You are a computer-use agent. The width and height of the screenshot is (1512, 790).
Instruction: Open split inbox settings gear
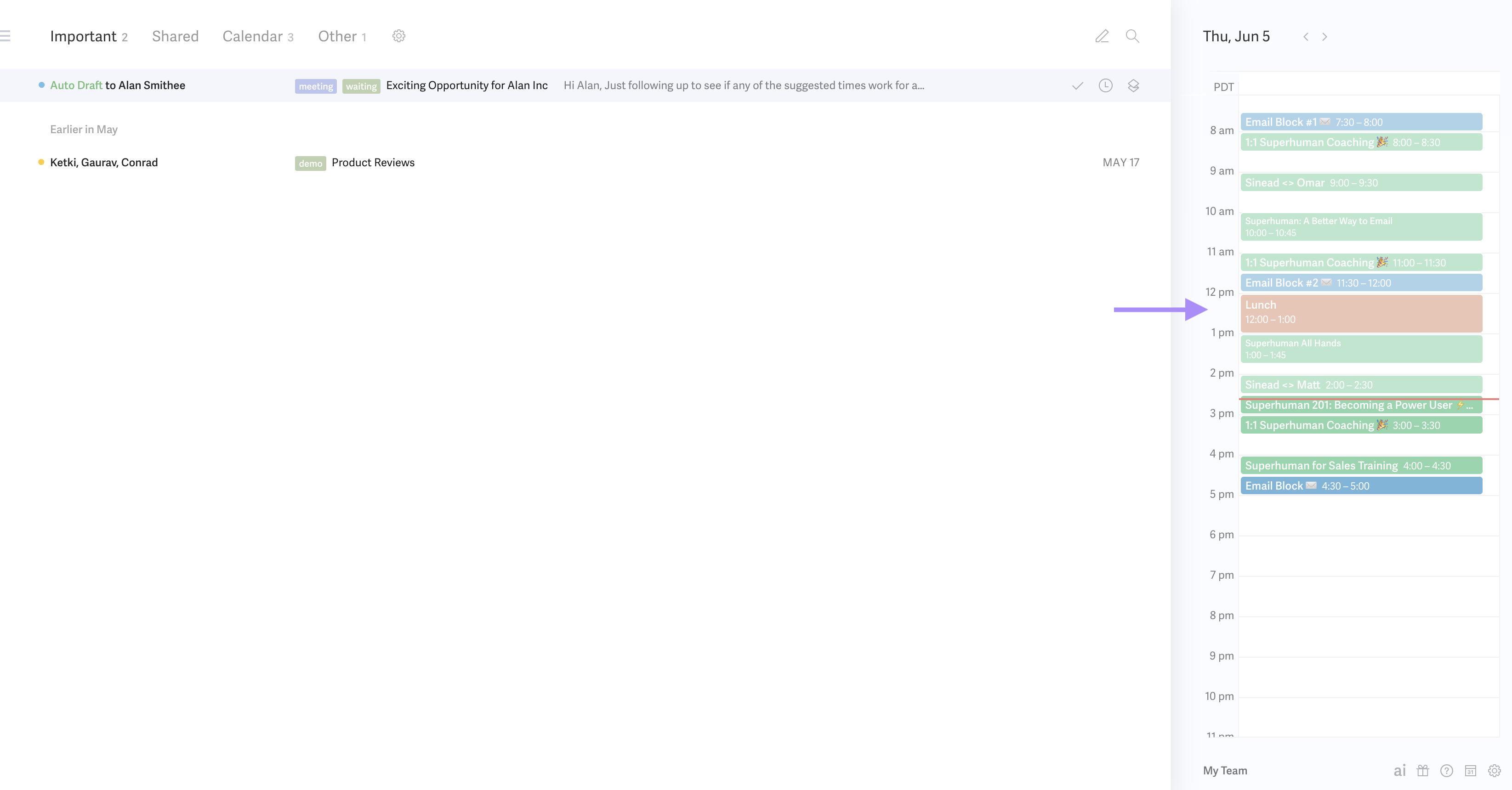(x=398, y=36)
